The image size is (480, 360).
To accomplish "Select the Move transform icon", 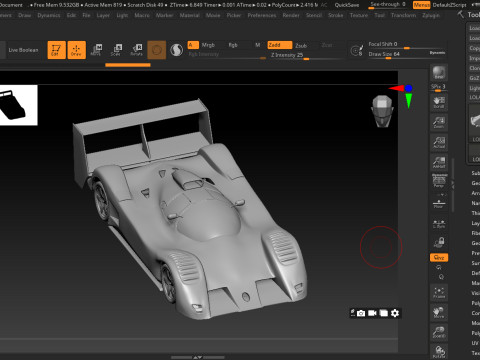I will pyautogui.click(x=96, y=50).
